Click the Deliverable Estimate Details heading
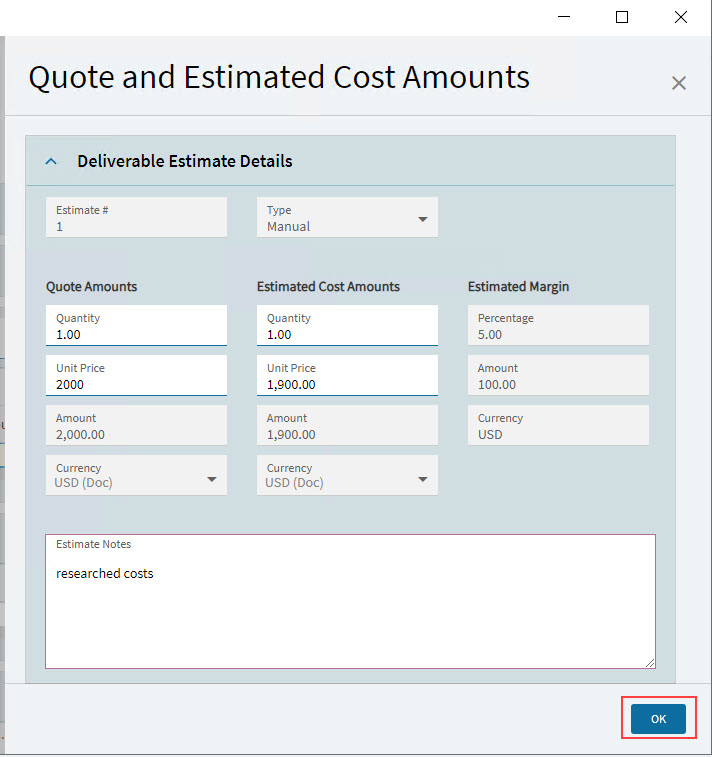This screenshot has height=757, width=712. tap(185, 161)
